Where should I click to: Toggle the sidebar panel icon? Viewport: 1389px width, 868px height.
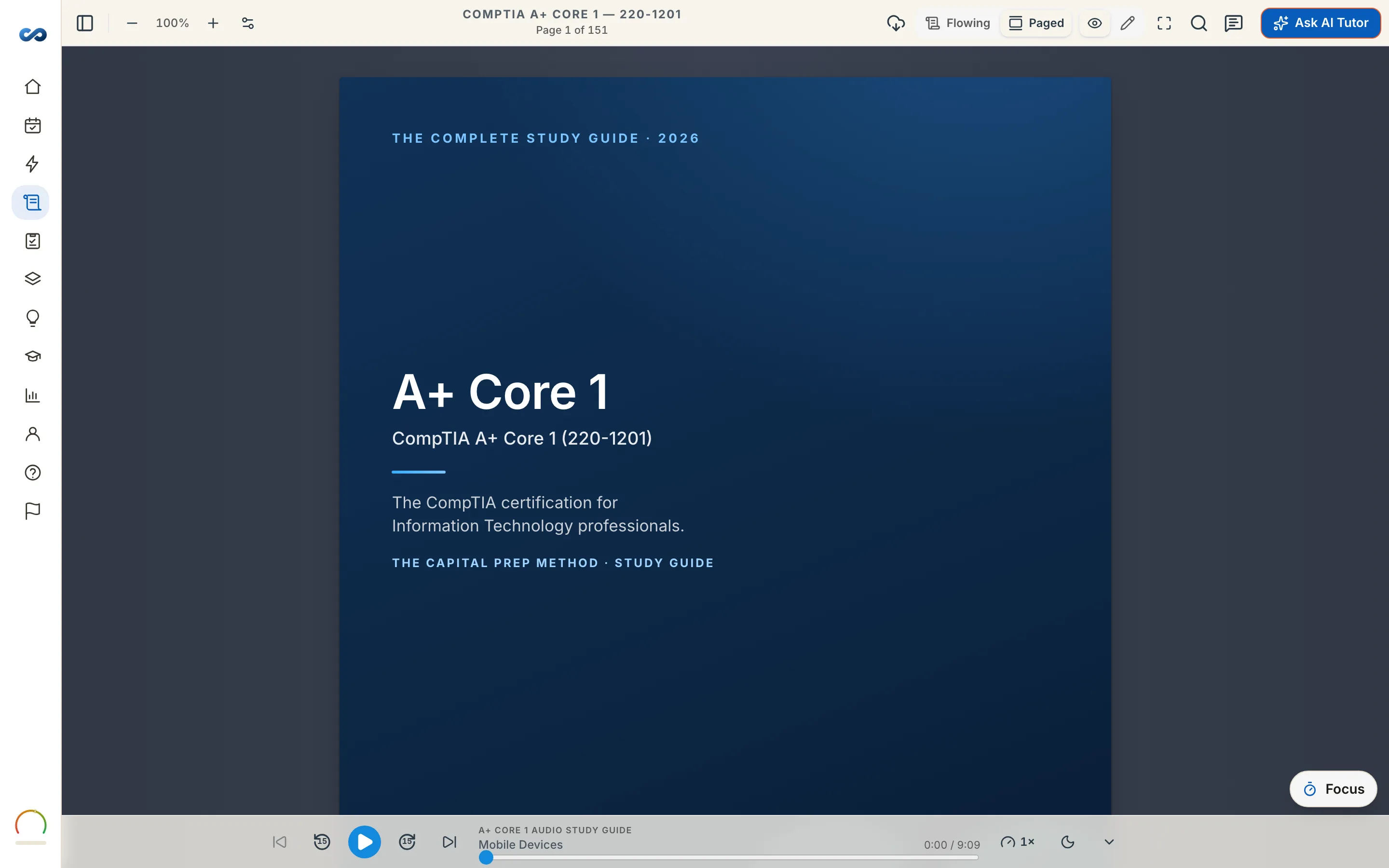(85, 23)
